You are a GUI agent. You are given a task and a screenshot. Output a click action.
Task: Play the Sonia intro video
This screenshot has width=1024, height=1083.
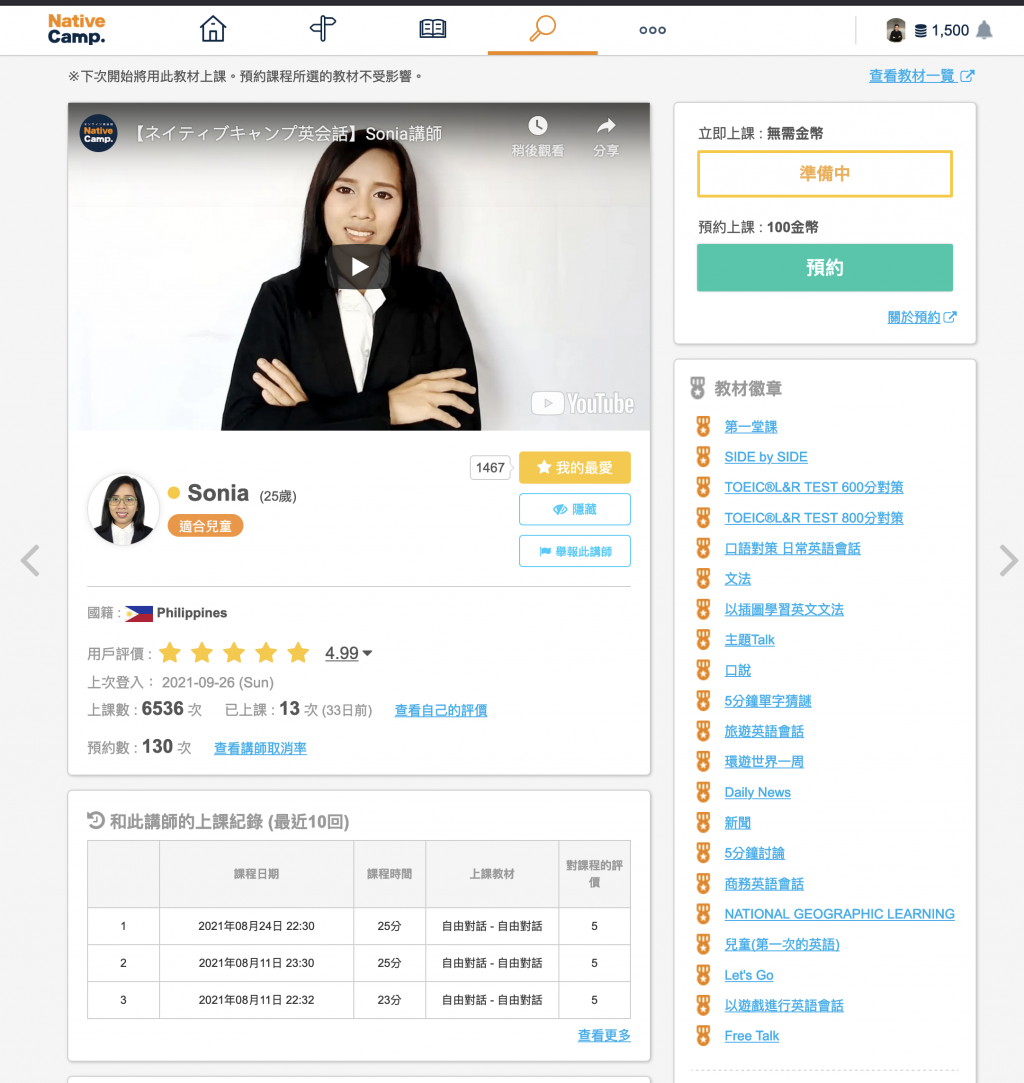click(x=358, y=267)
